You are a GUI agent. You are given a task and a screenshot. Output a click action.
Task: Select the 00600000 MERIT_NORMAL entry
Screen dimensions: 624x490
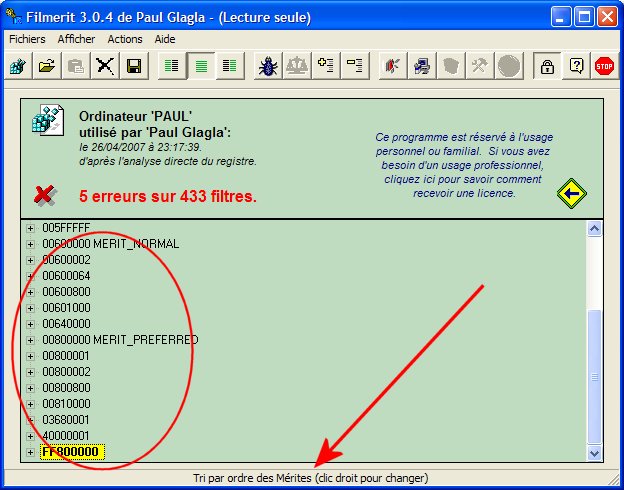[x=111, y=244]
